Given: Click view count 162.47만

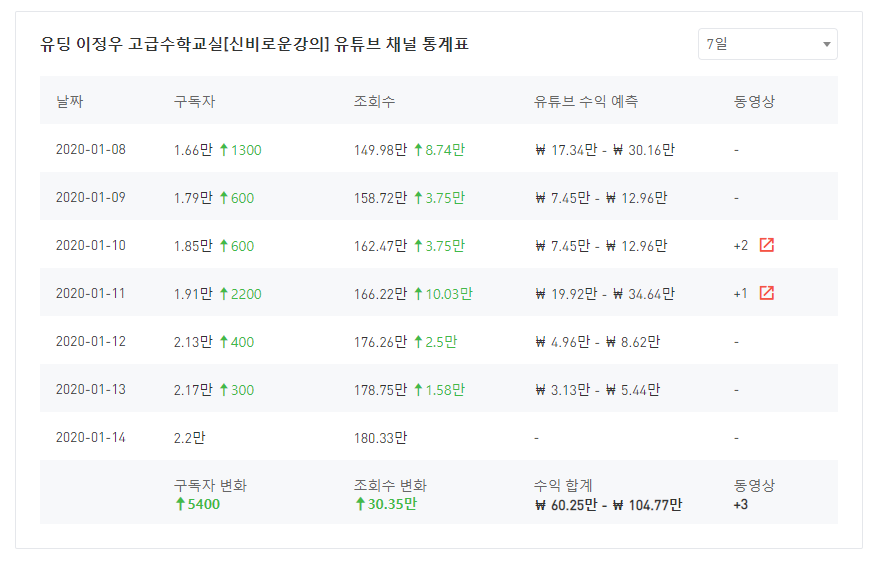Looking at the screenshot, I should pyautogui.click(x=380, y=246).
